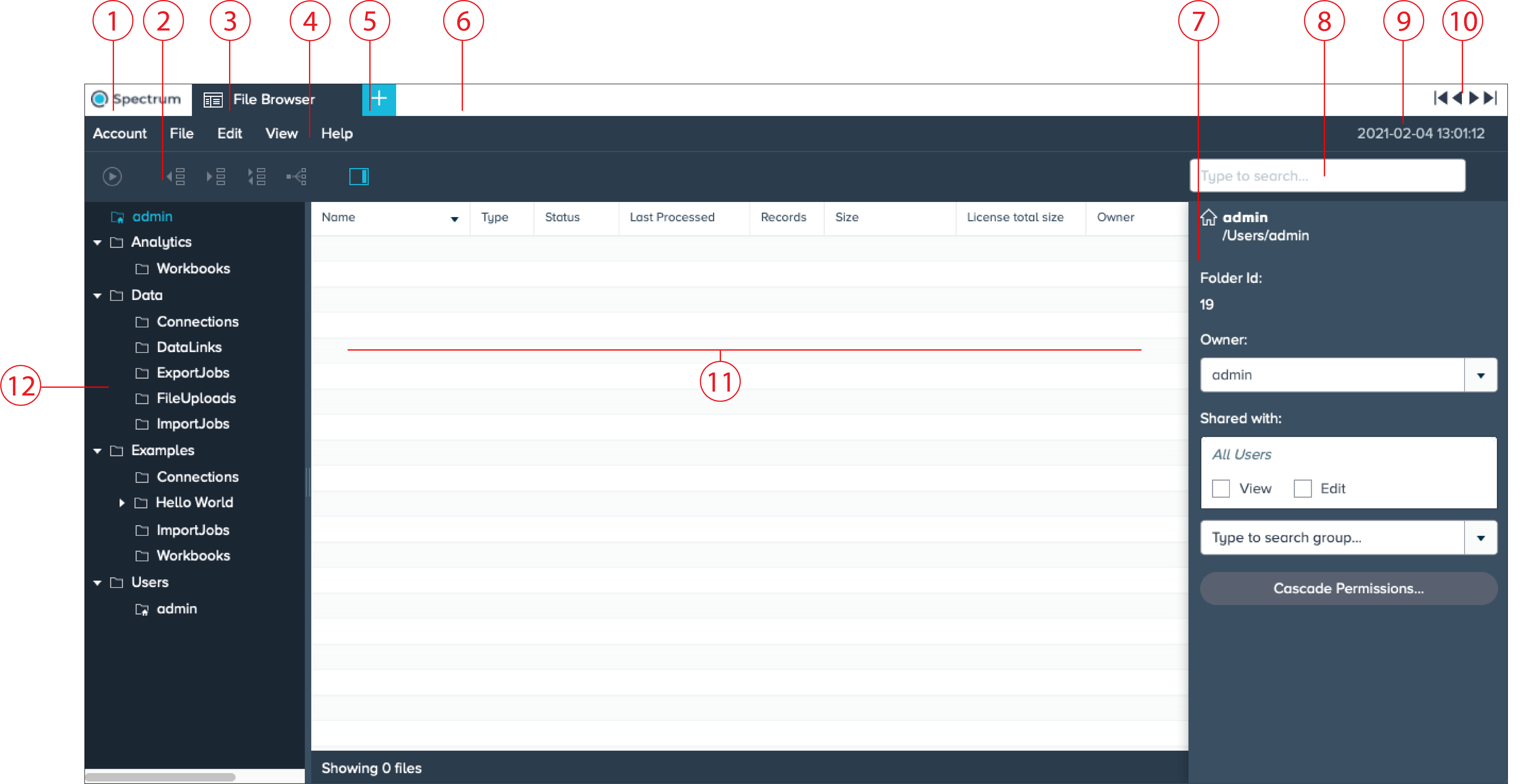The width and height of the screenshot is (1528, 784).
Task: Click the Run button in the toolbar
Action: point(112,176)
